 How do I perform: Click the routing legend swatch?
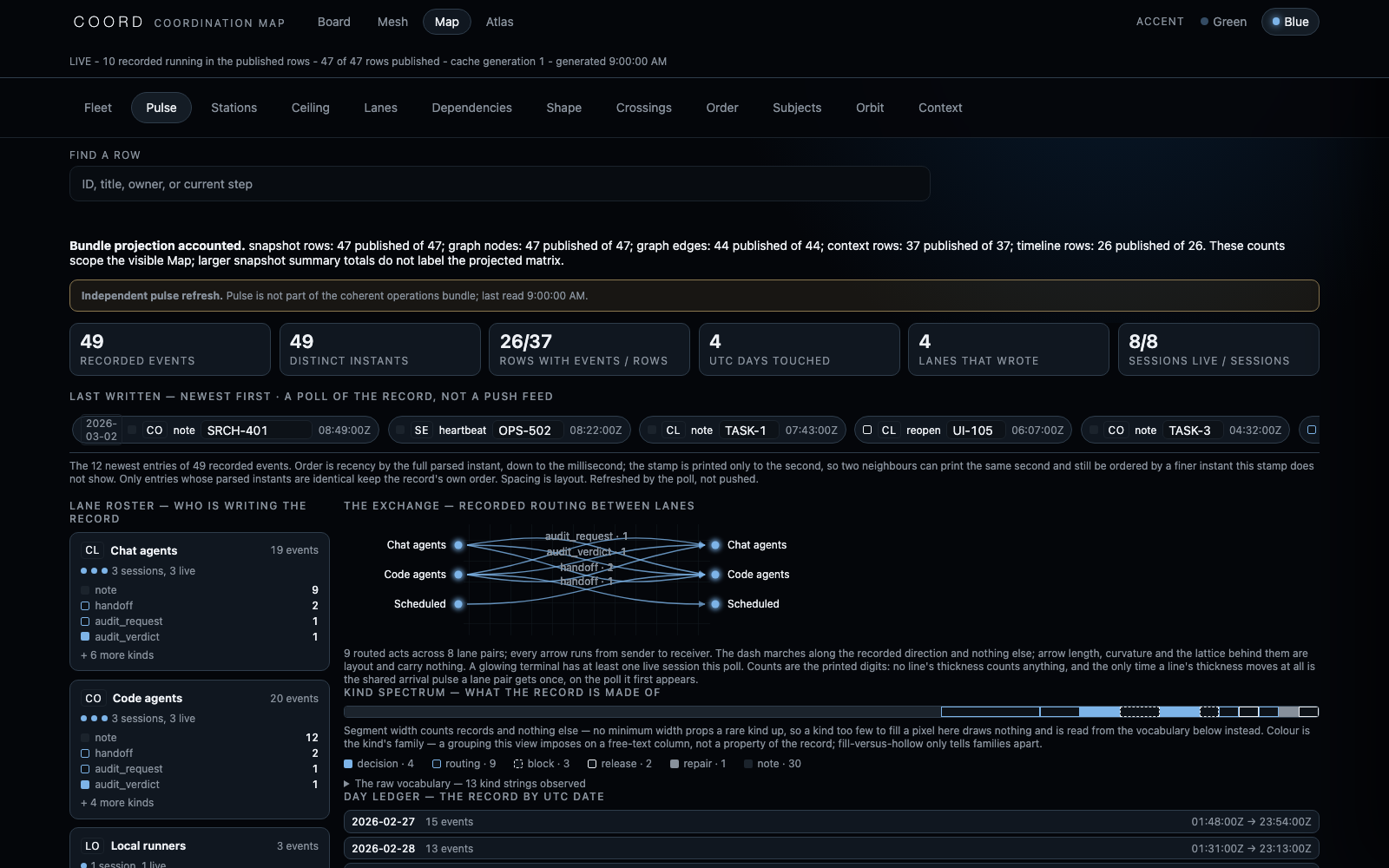[x=437, y=764]
